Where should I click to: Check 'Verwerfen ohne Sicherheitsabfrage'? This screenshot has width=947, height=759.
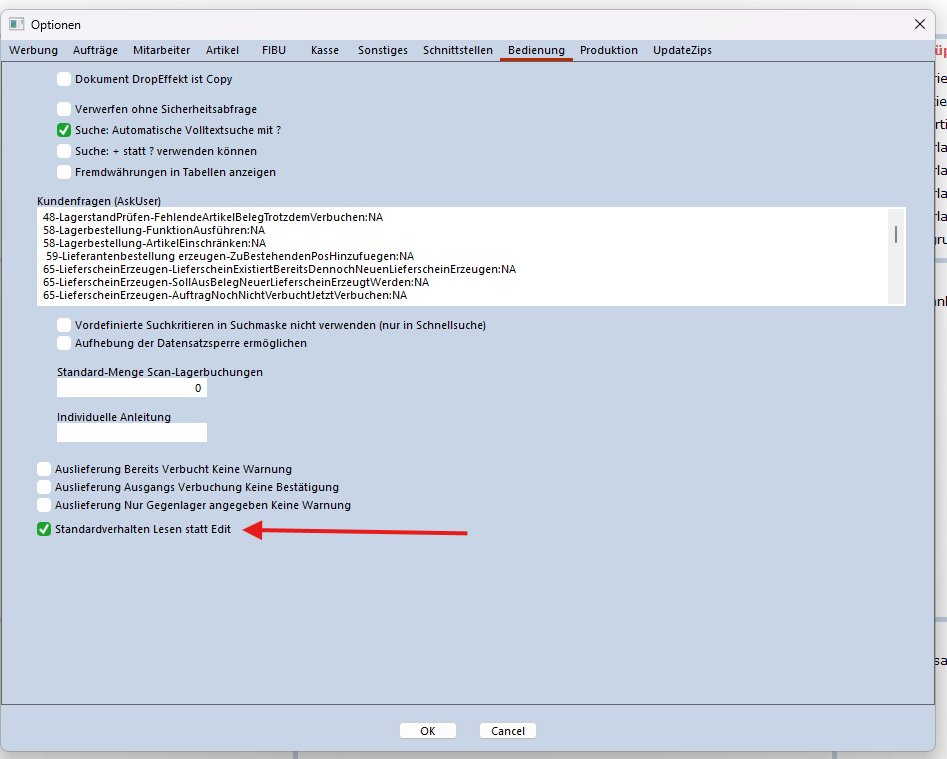coord(63,108)
